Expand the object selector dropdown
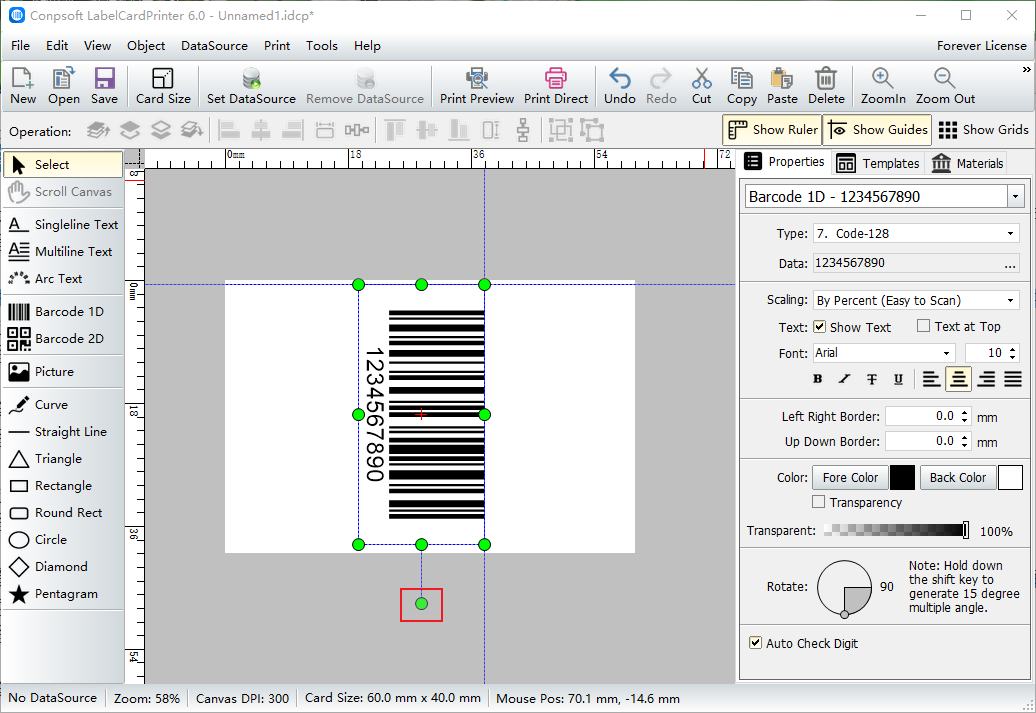 pyautogui.click(x=1016, y=196)
